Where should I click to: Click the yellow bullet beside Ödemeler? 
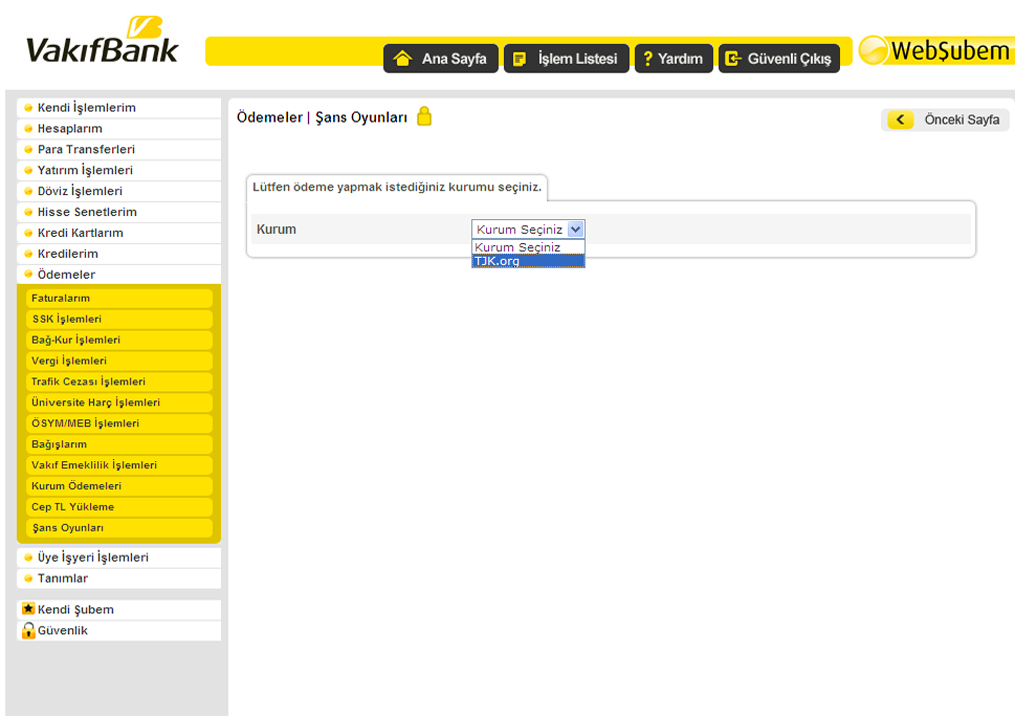click(28, 274)
